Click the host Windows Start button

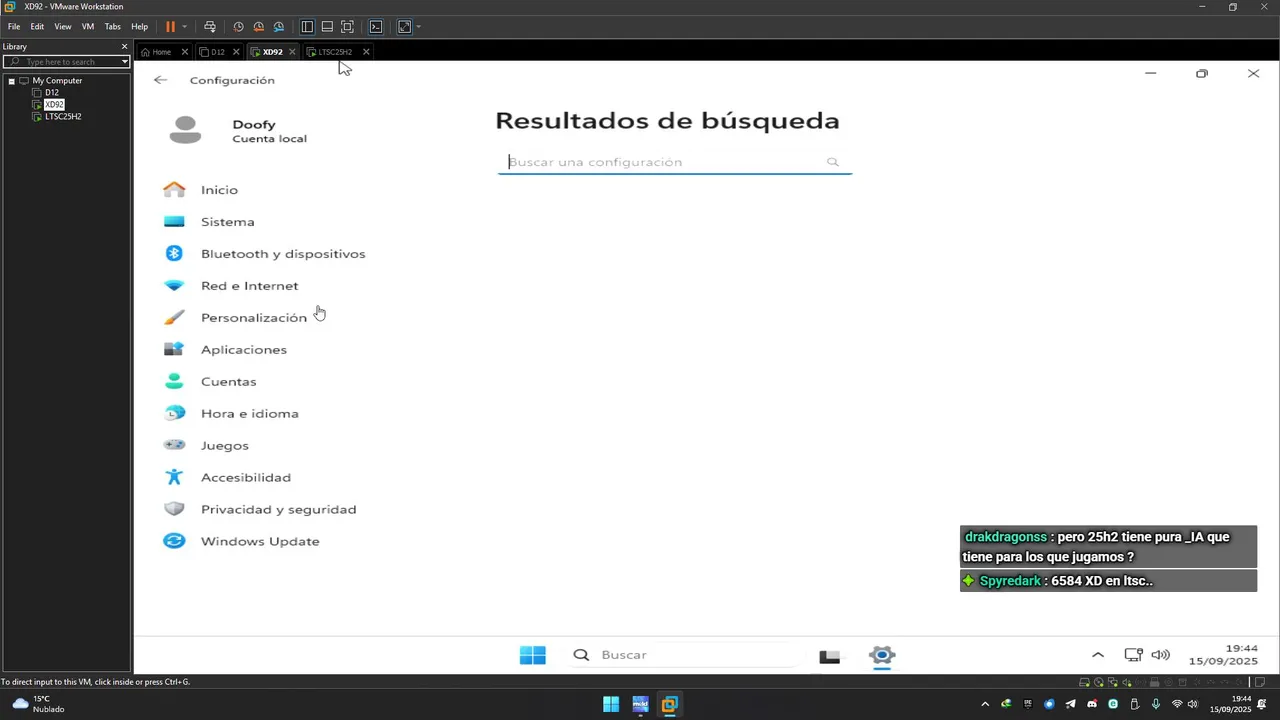point(611,704)
